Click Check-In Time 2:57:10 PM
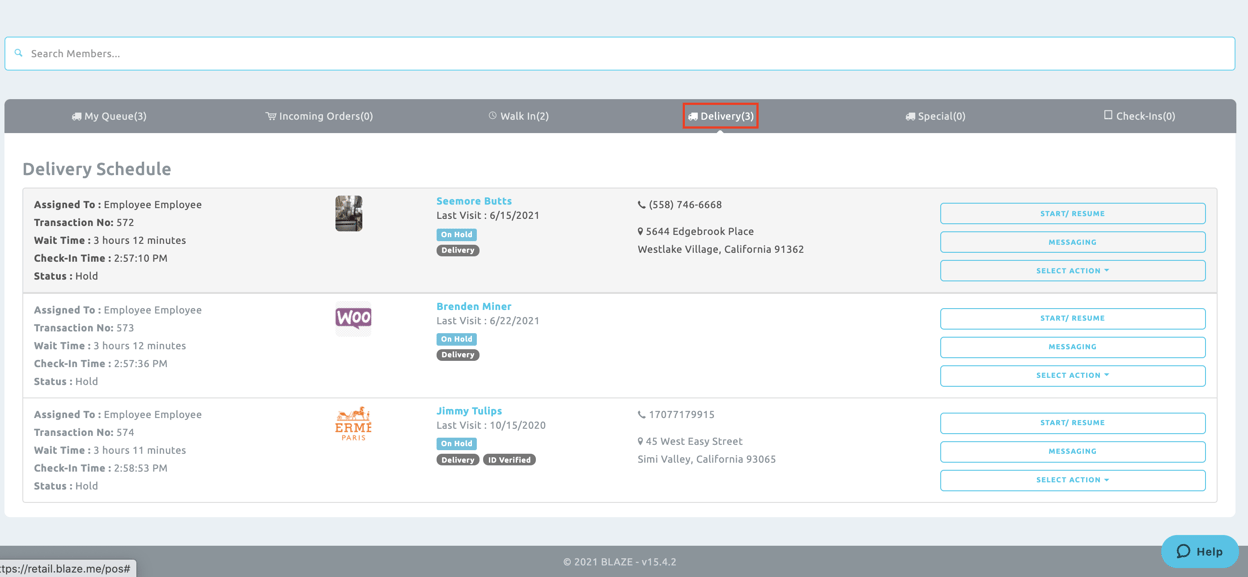The height and width of the screenshot is (577, 1248). (x=101, y=258)
